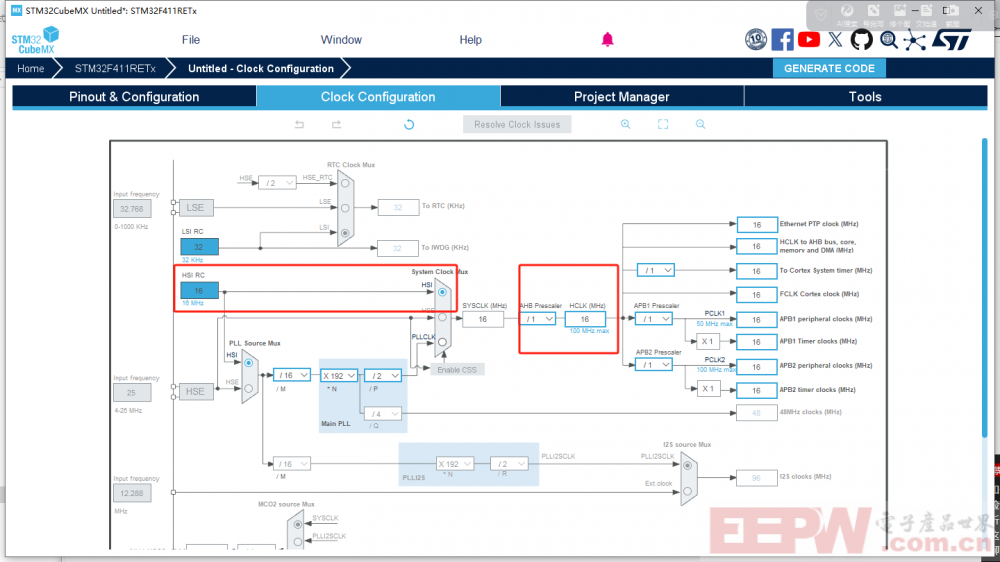Open PLLI2S /R divider dropdown

coord(510,464)
